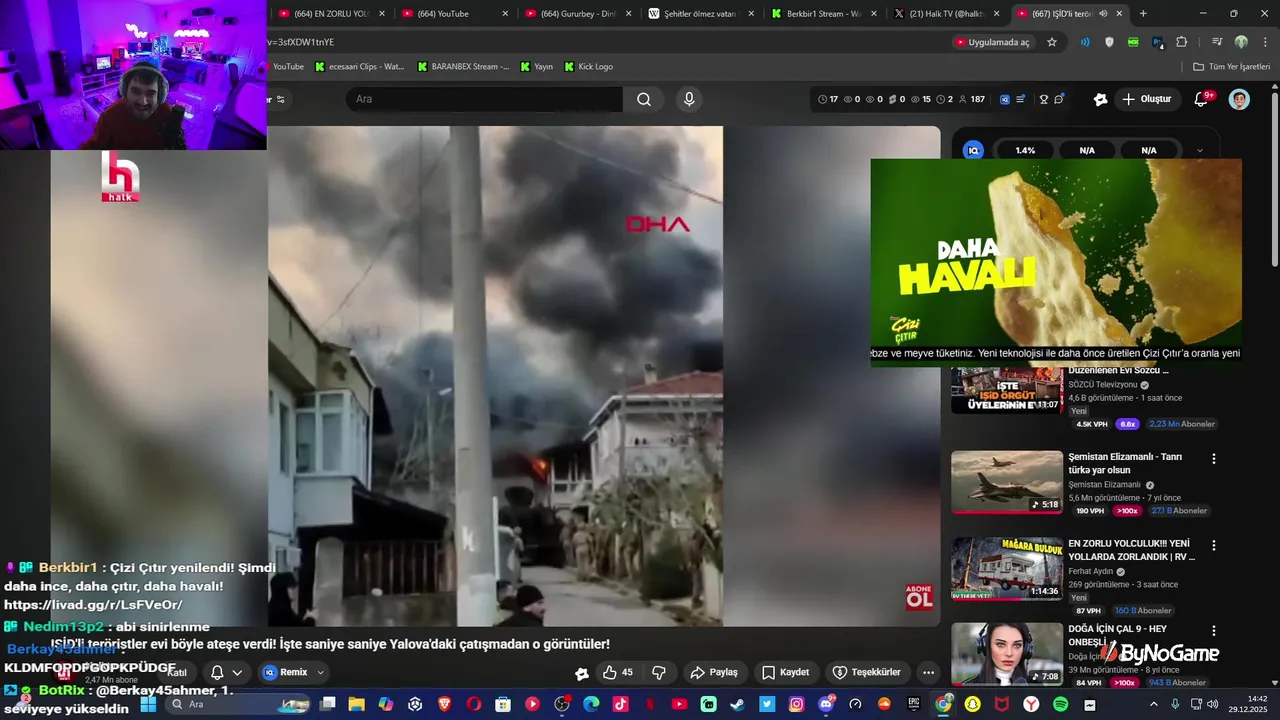The image size is (1280, 720).
Task: Expand the notification bell subscription dropdown
Action: (237, 672)
